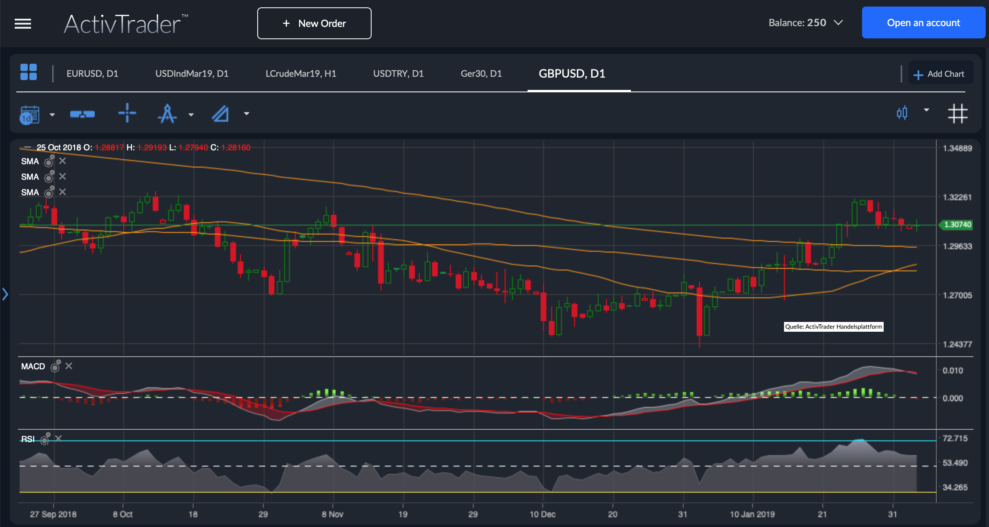This screenshot has width=989, height=527.
Task: Remove the third SMA indicator
Action: 62,192
